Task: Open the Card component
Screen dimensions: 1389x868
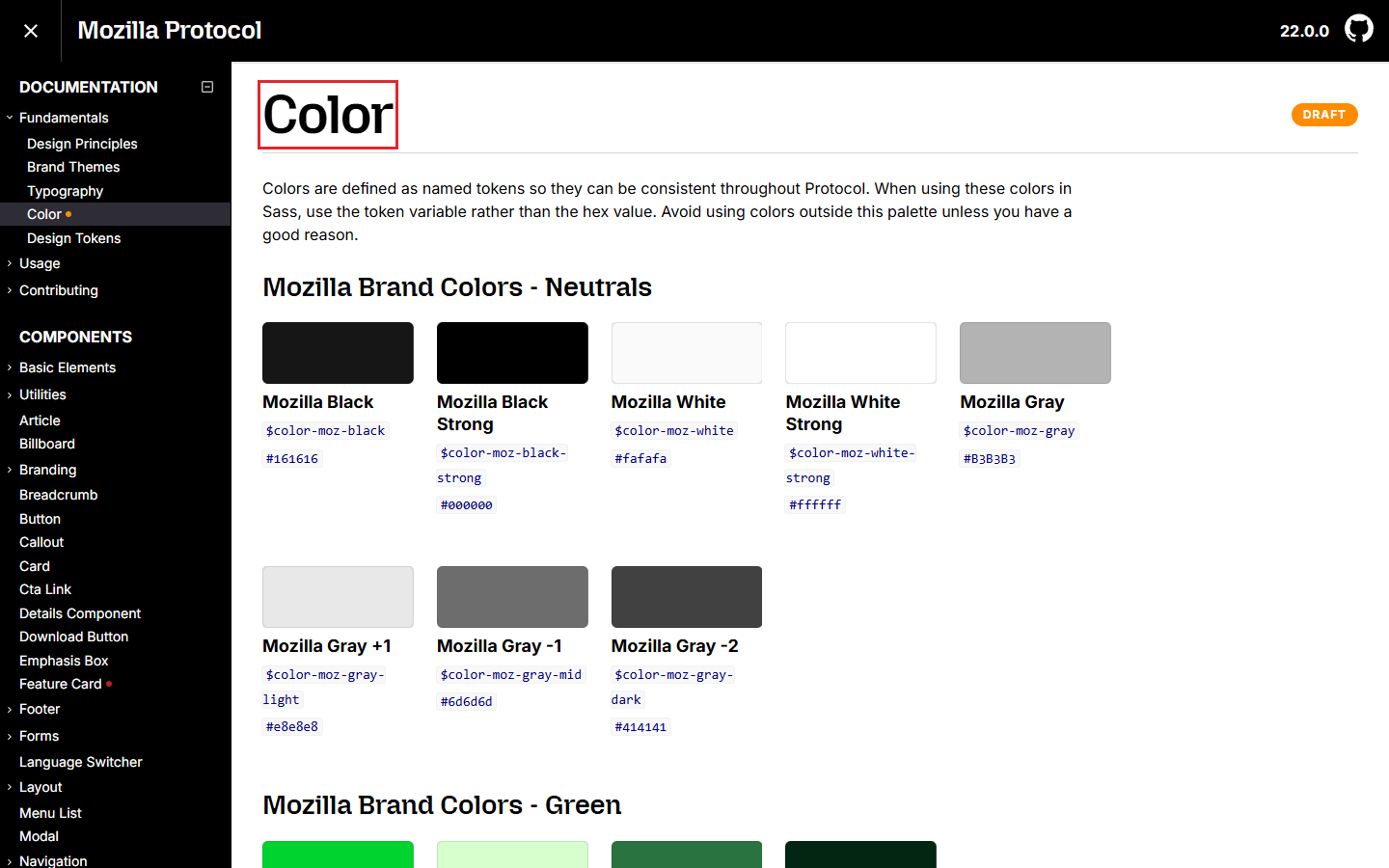Action: [x=35, y=566]
